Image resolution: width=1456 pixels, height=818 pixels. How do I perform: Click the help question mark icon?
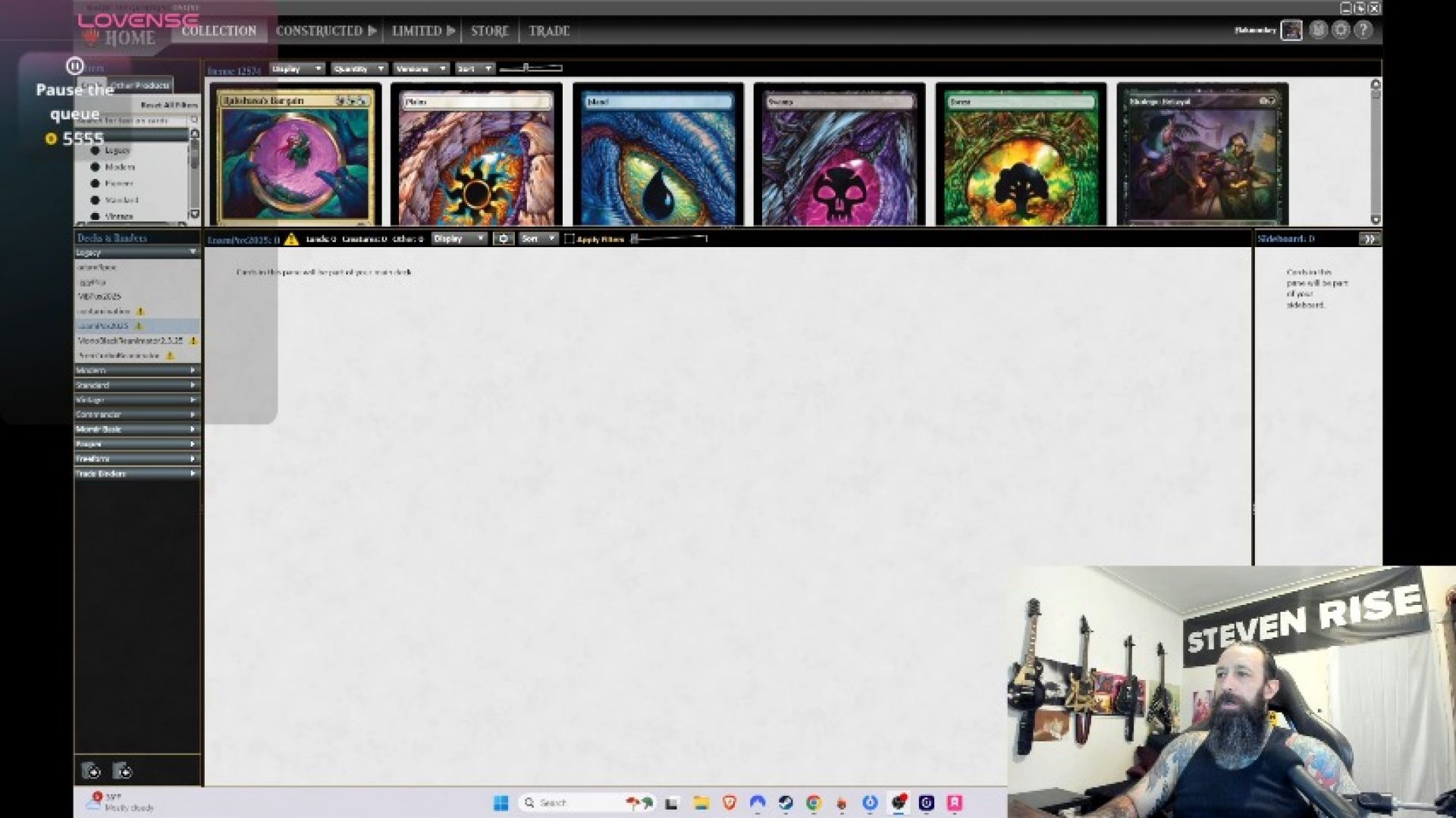point(1363,30)
